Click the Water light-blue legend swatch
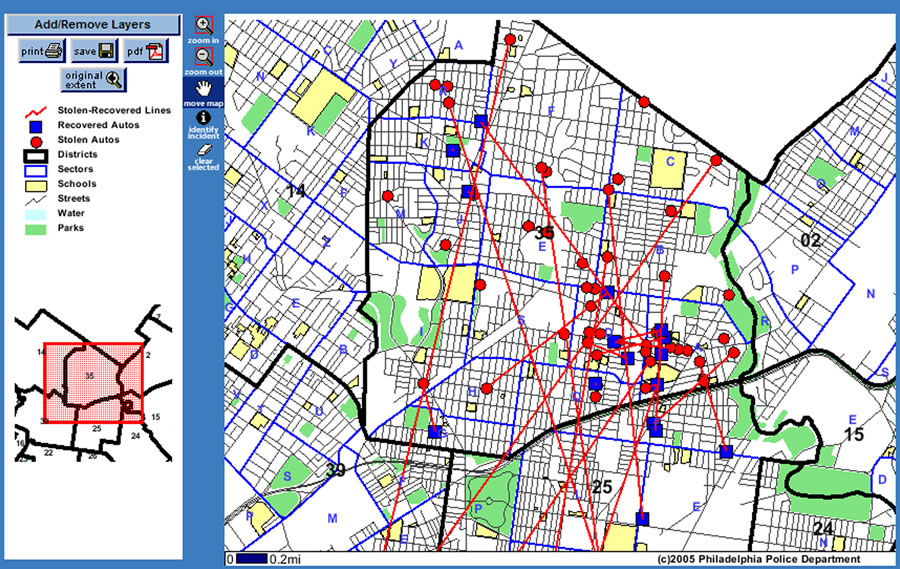Viewport: 900px width, 569px height. pyautogui.click(x=35, y=215)
